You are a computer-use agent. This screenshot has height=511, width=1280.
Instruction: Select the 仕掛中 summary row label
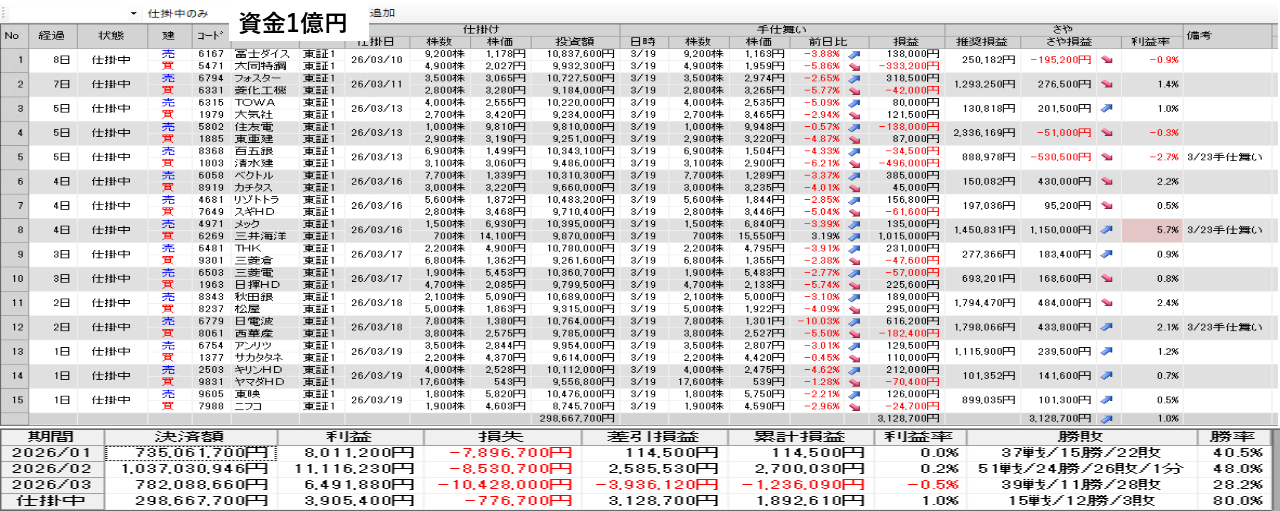click(x=52, y=500)
